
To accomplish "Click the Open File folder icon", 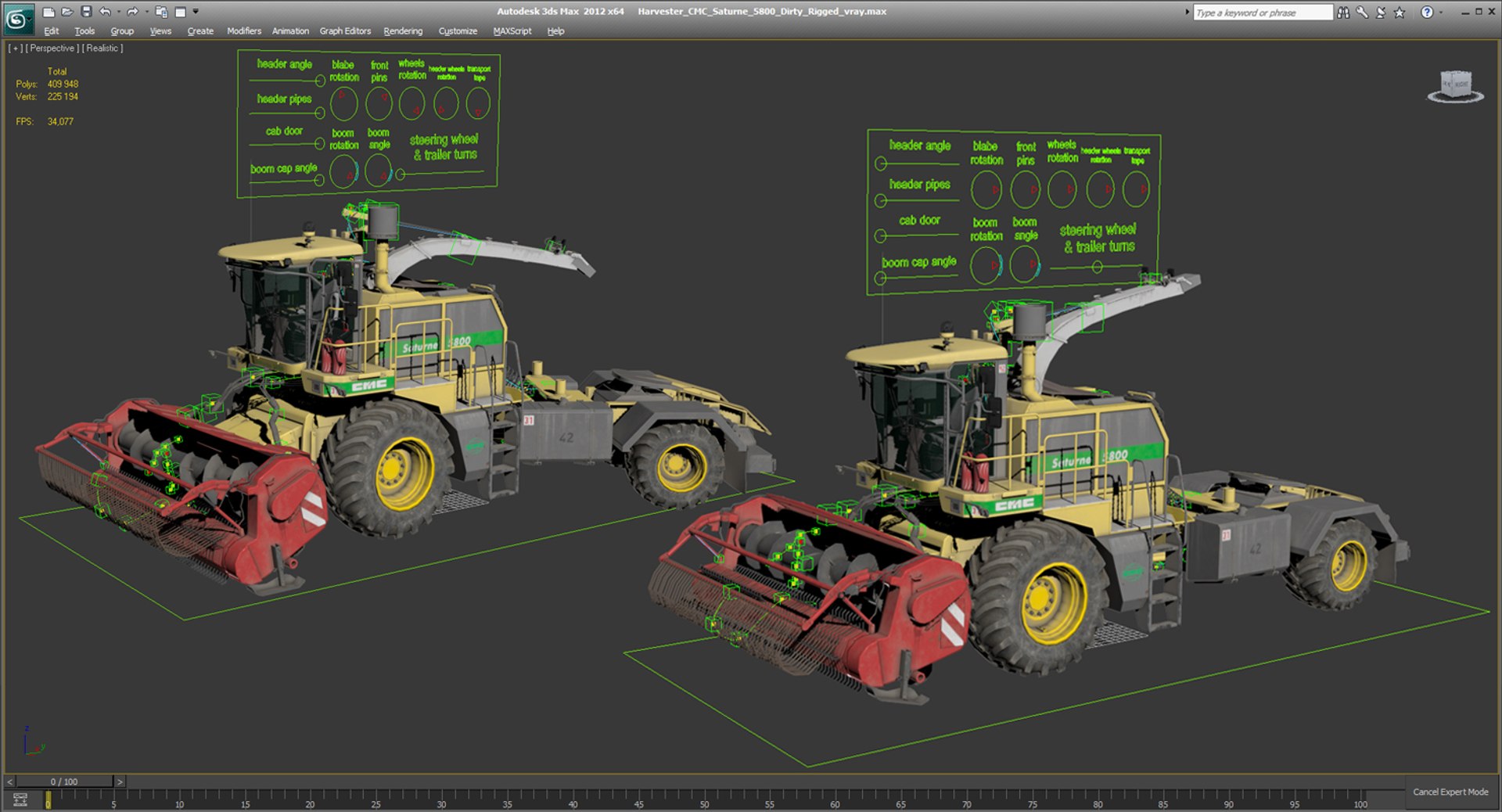I will [67, 12].
